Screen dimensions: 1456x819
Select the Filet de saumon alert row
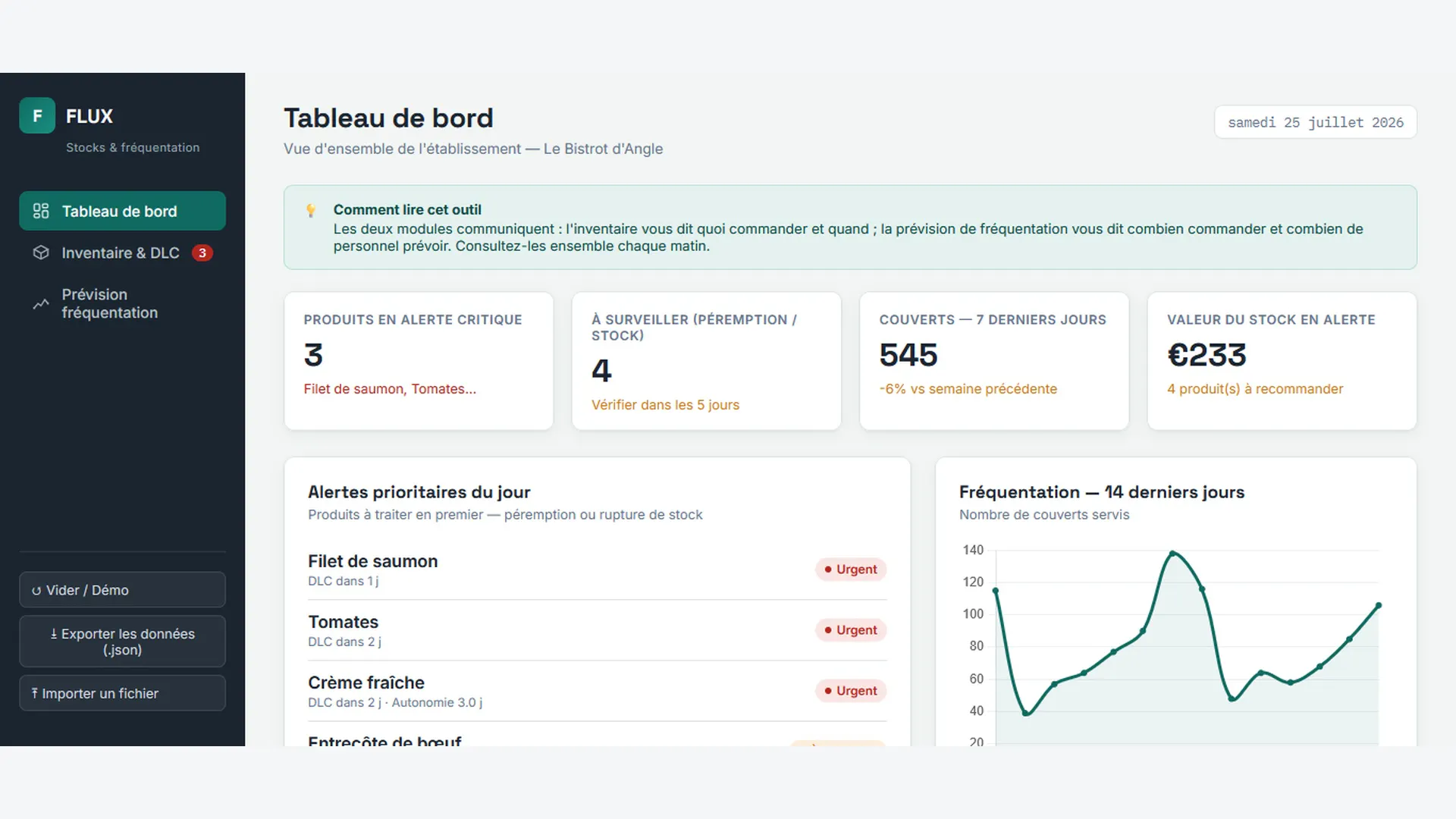[597, 570]
